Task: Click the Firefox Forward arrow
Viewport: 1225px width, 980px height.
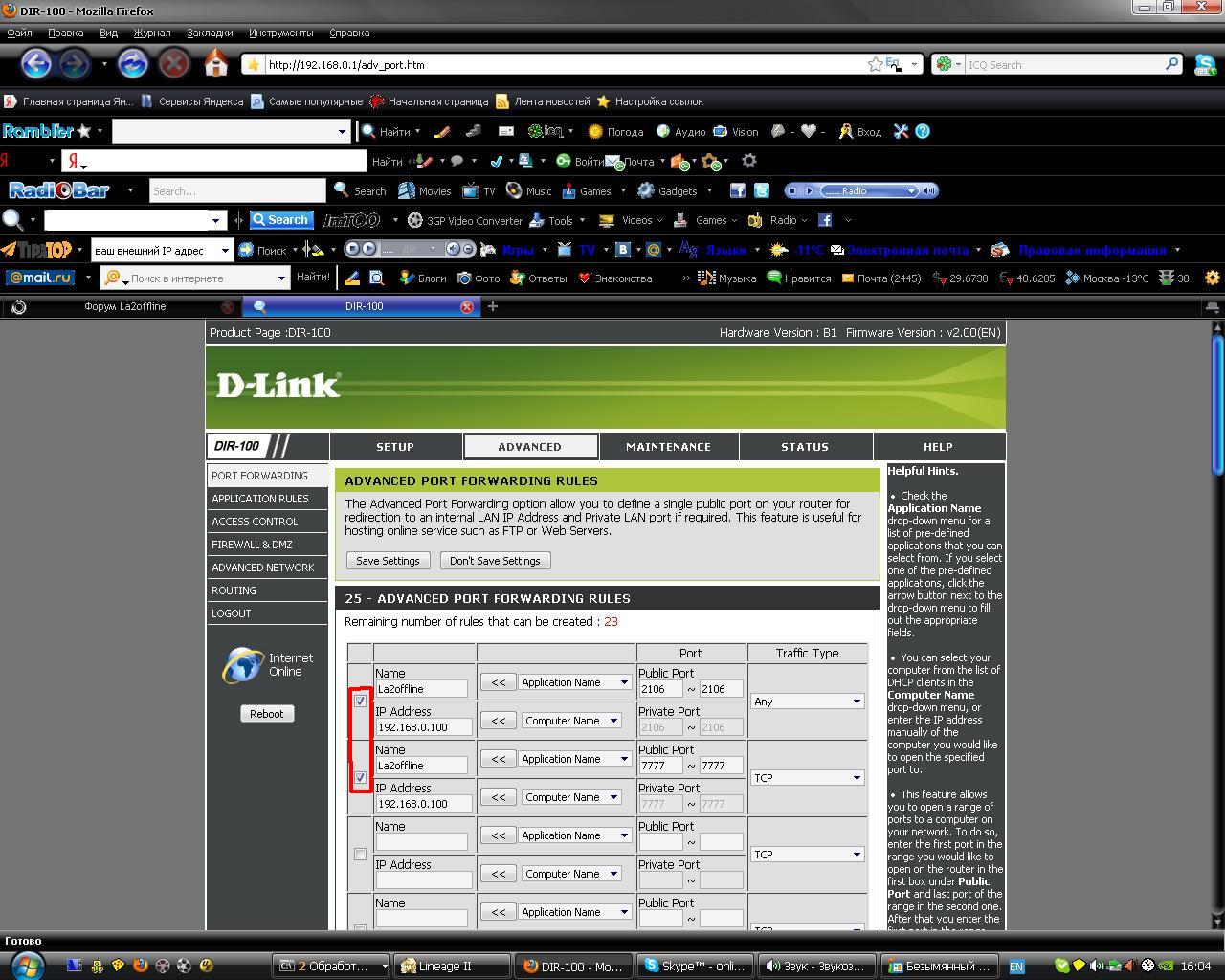Action: tap(74, 64)
